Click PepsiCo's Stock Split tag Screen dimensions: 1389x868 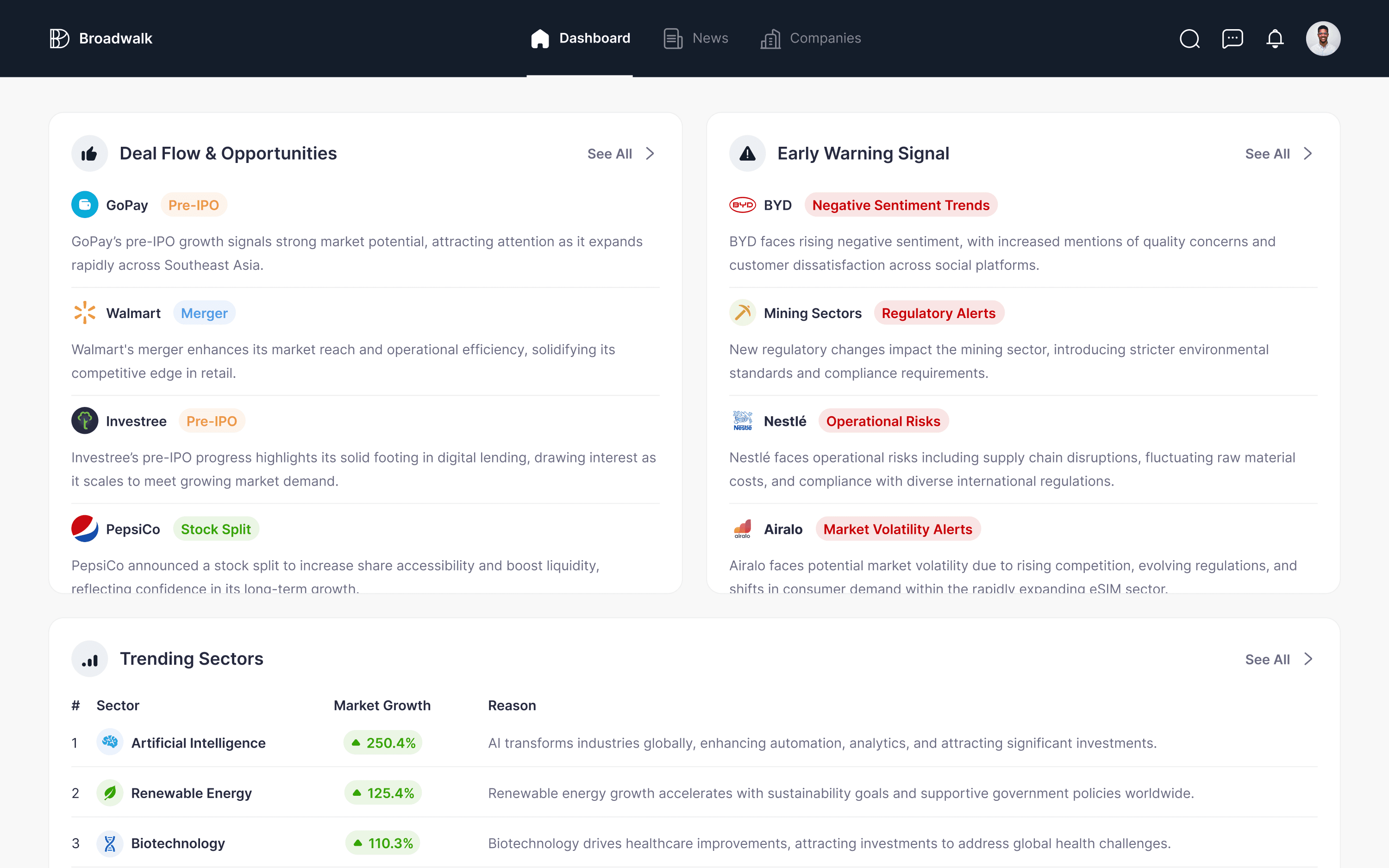pos(216,529)
